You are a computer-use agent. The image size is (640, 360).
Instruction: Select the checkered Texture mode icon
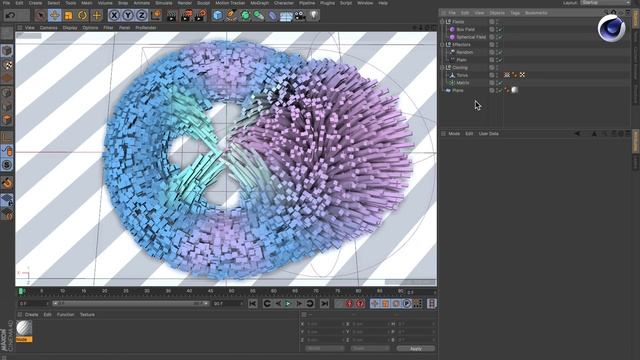[7, 64]
